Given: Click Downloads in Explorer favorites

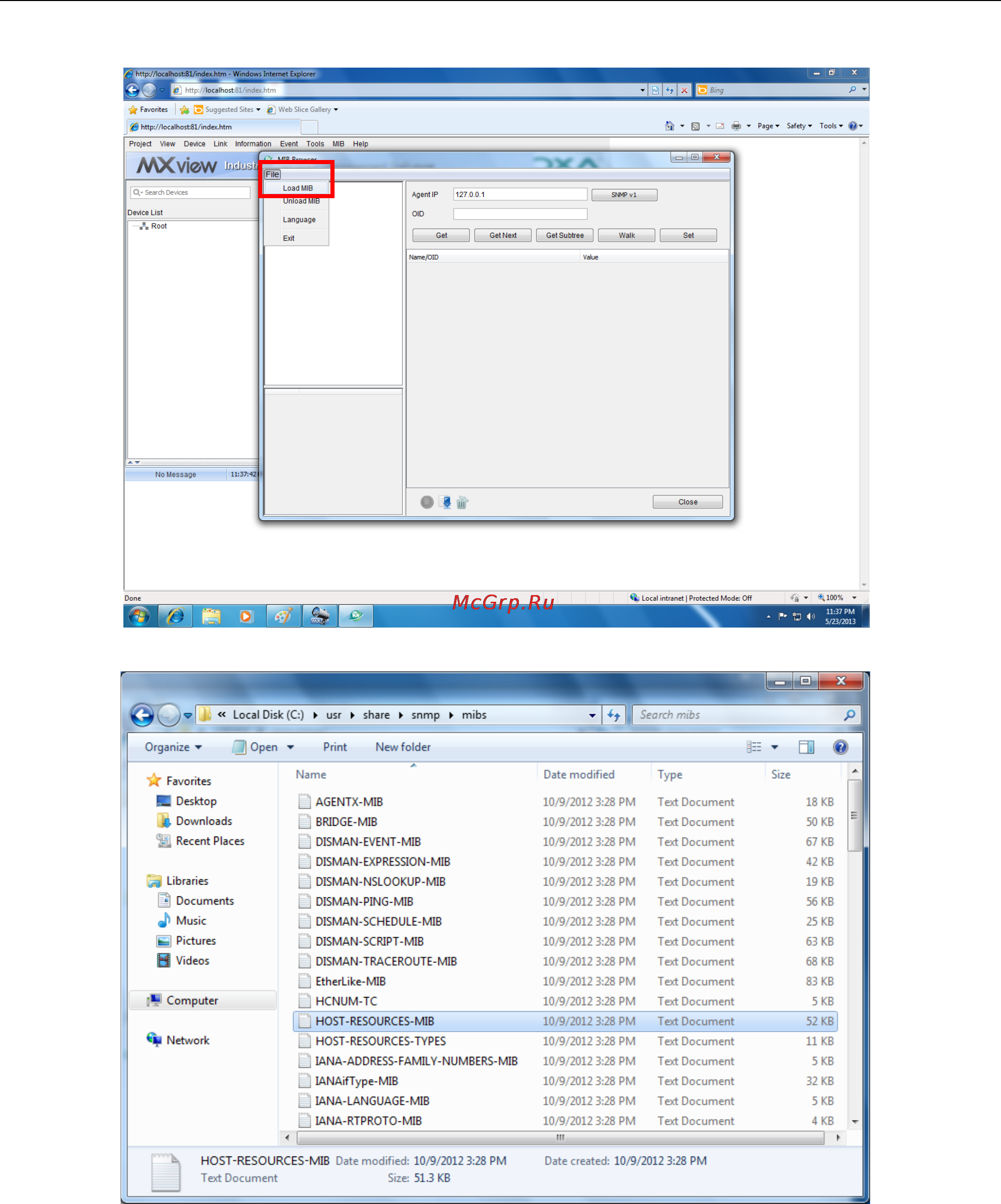Looking at the screenshot, I should tap(203, 821).
